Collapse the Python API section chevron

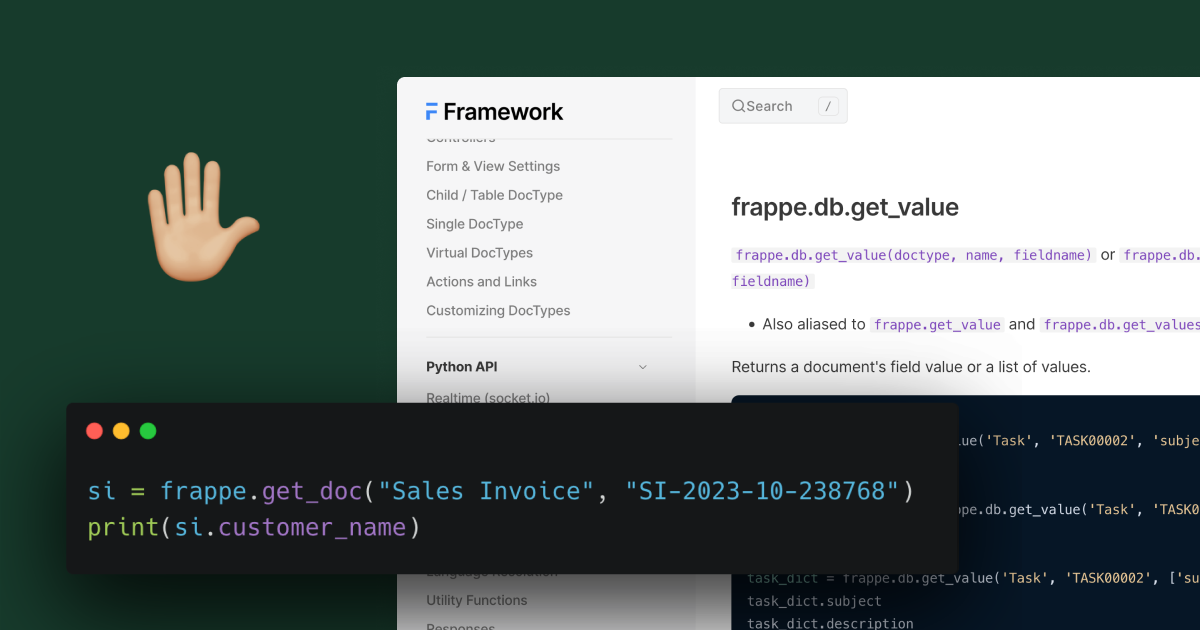point(642,367)
